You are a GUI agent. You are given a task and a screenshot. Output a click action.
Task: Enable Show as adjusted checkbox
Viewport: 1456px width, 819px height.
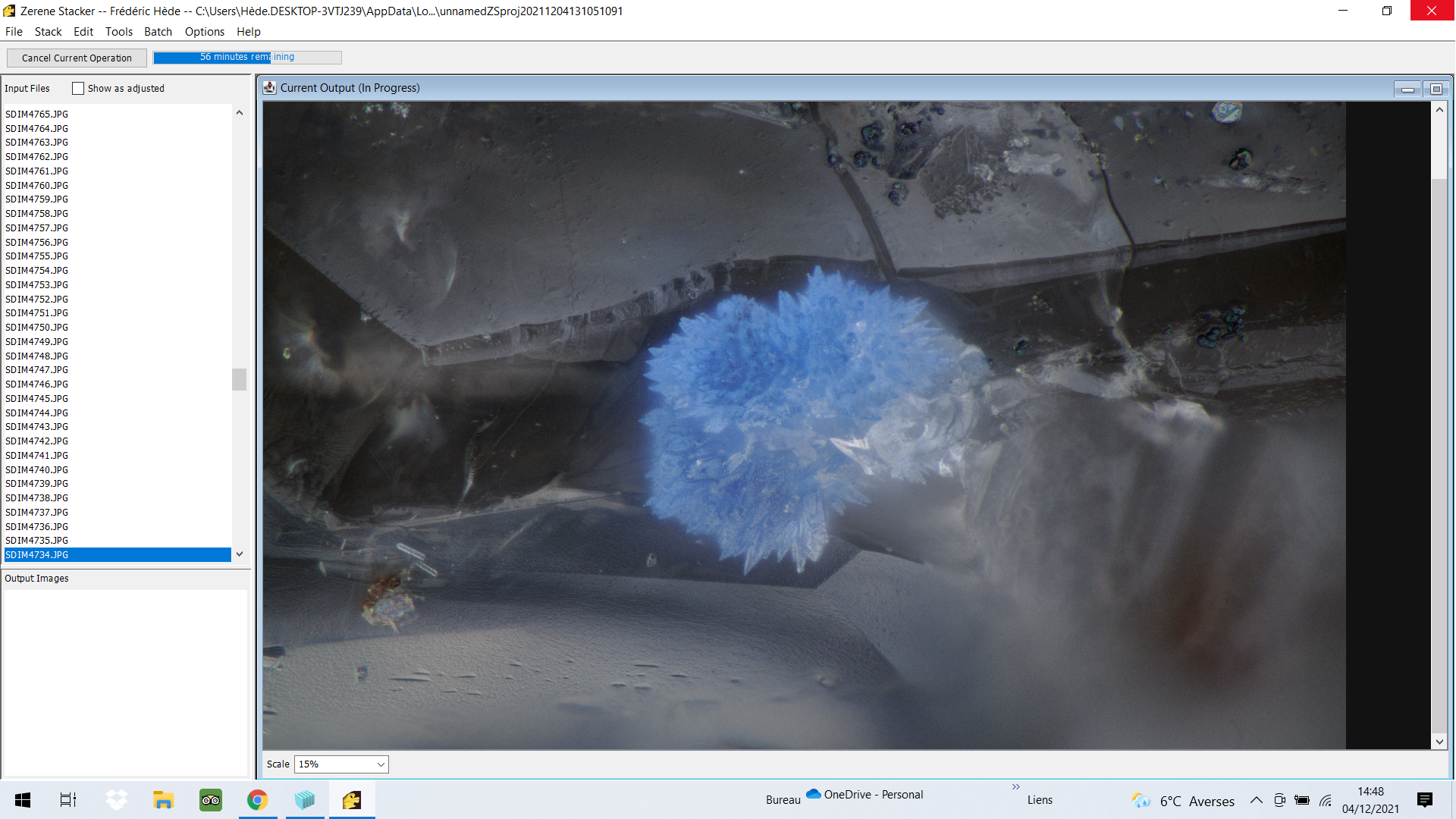78,89
